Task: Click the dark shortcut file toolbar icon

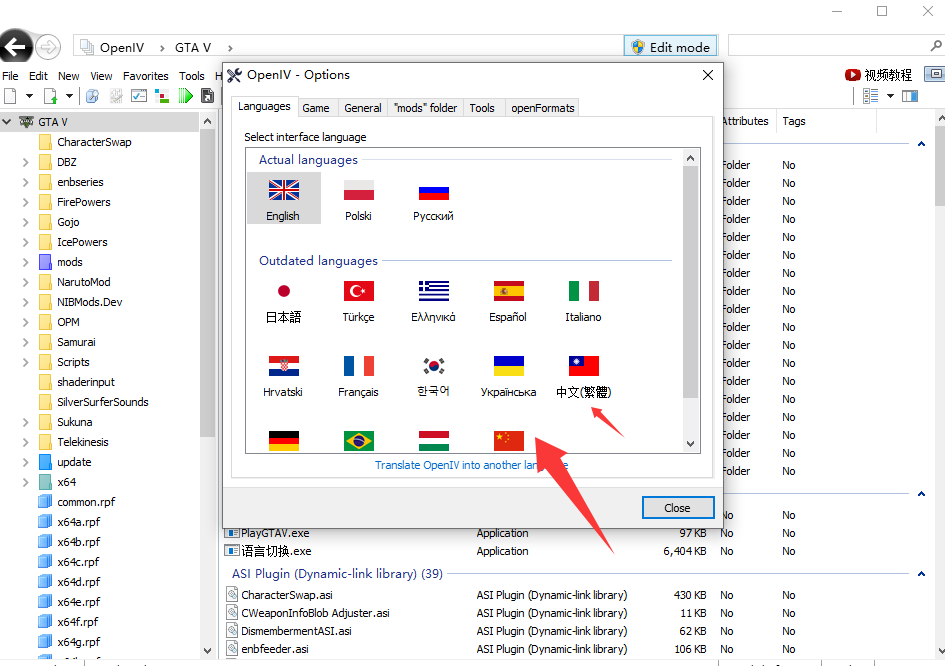Action: [x=207, y=96]
